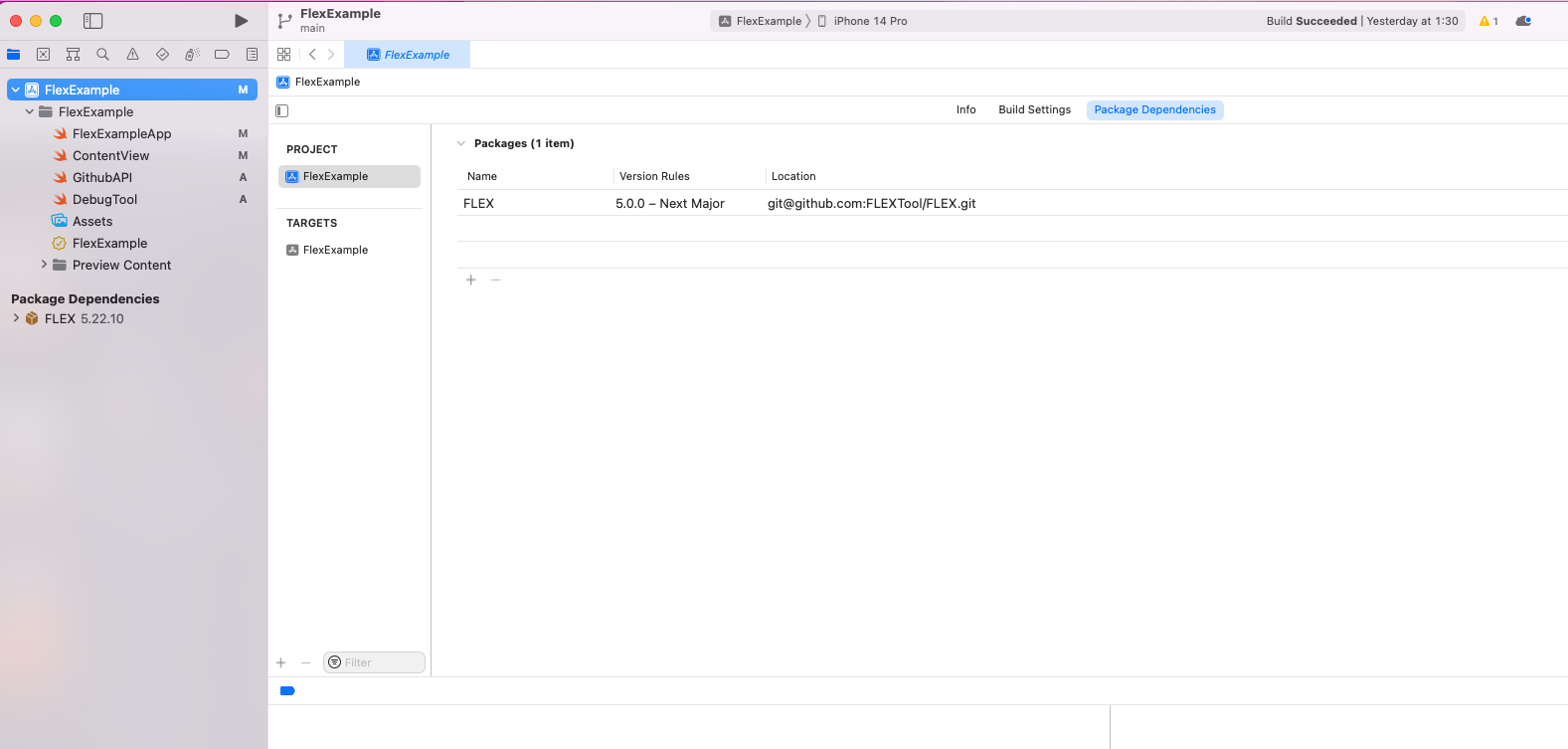Viewport: 1568px width, 749px height.
Task: Click the warning count indicator
Action: 1488,21
